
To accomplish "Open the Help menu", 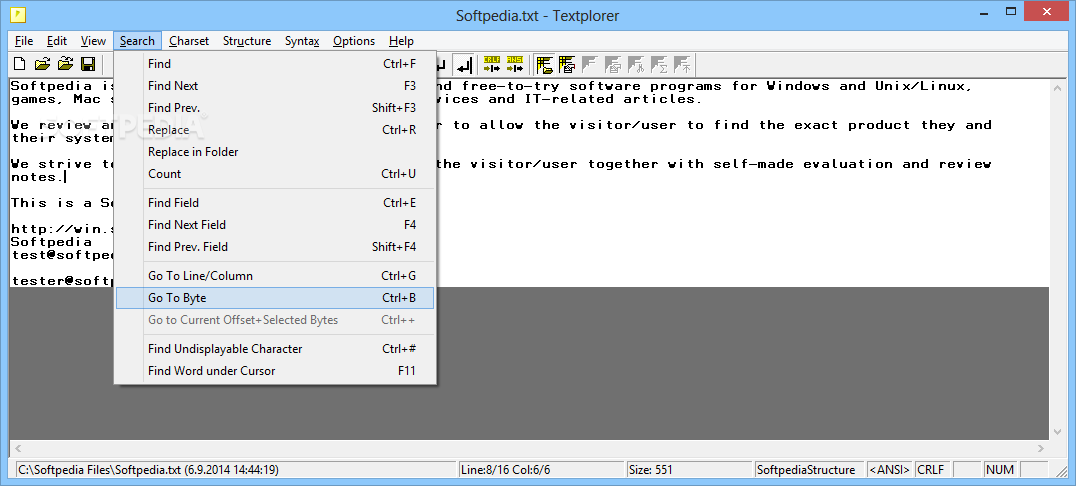I will pyautogui.click(x=401, y=41).
